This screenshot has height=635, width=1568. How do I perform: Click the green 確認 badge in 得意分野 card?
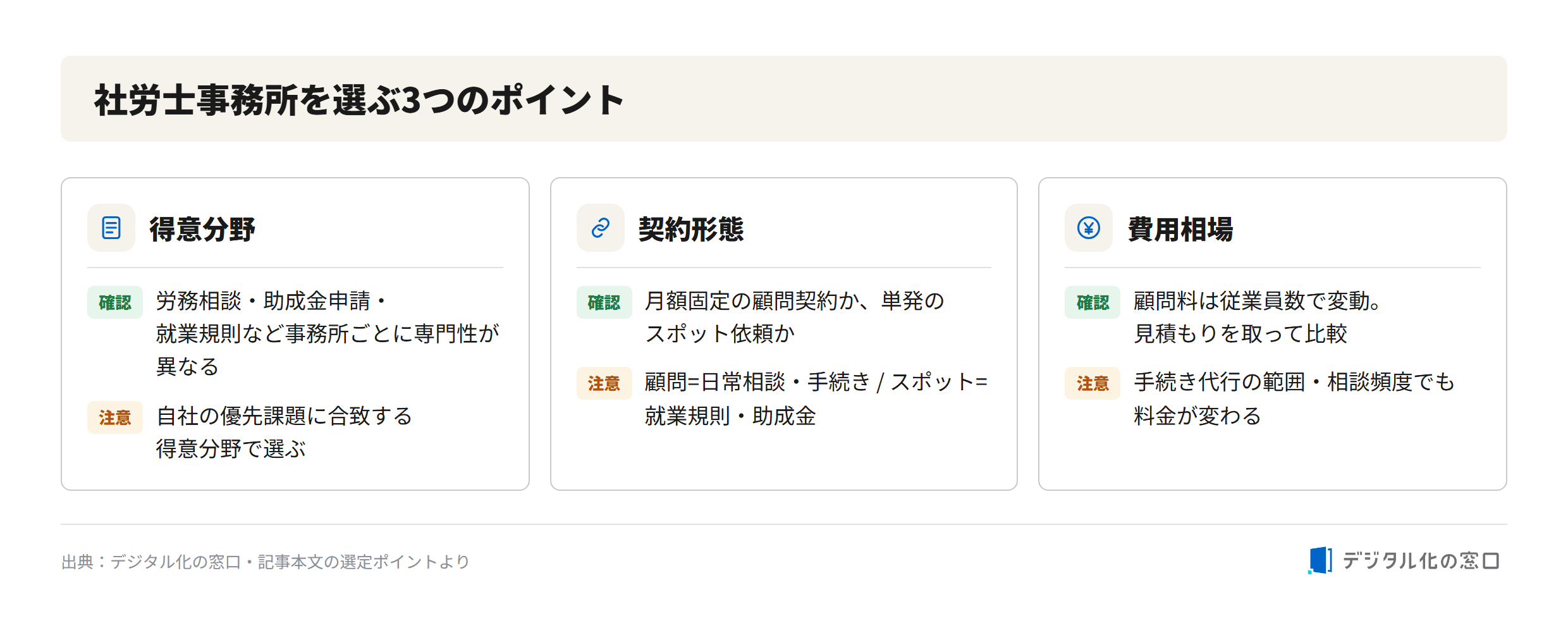pos(115,302)
